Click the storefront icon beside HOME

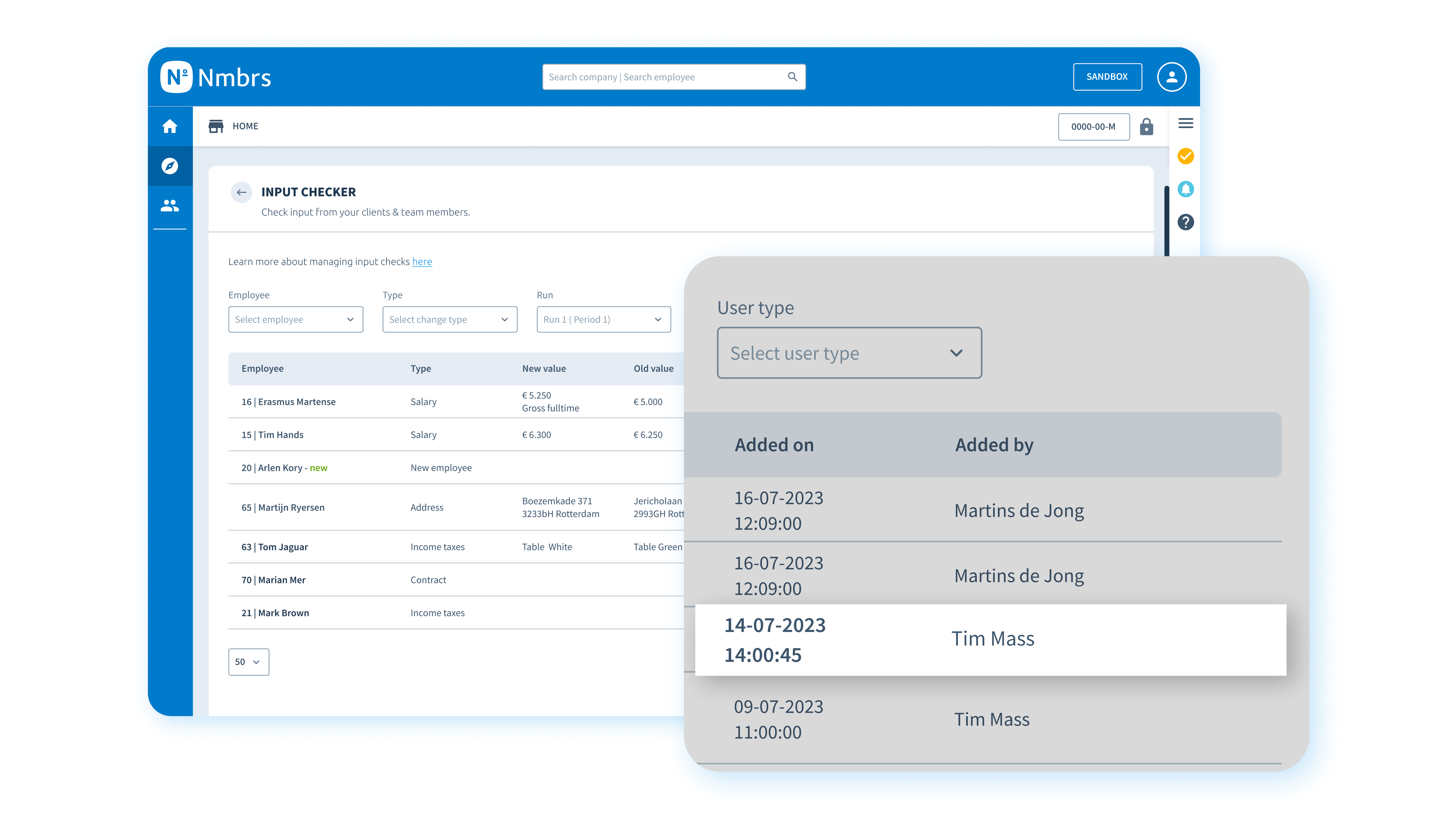pos(216,126)
